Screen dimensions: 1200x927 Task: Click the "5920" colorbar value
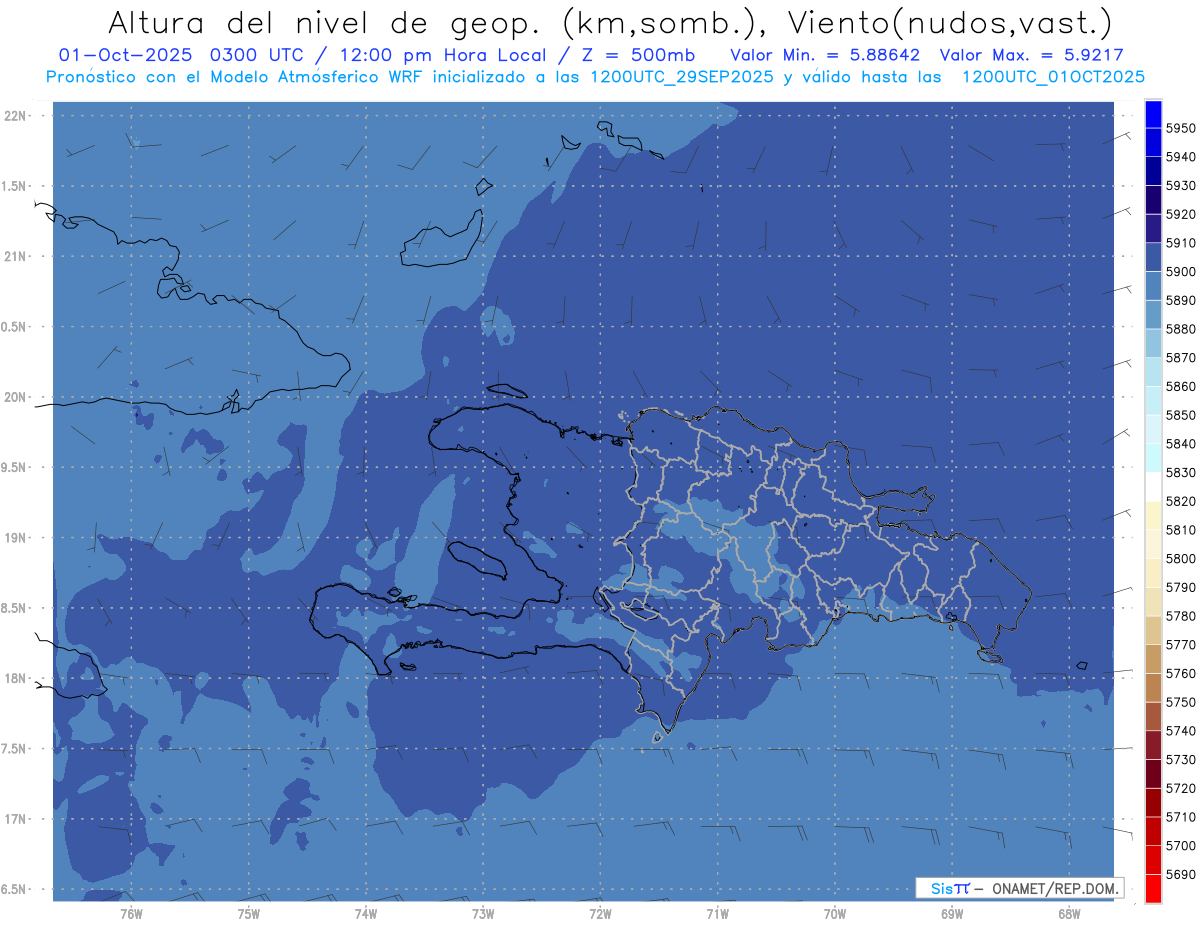[1181, 214]
